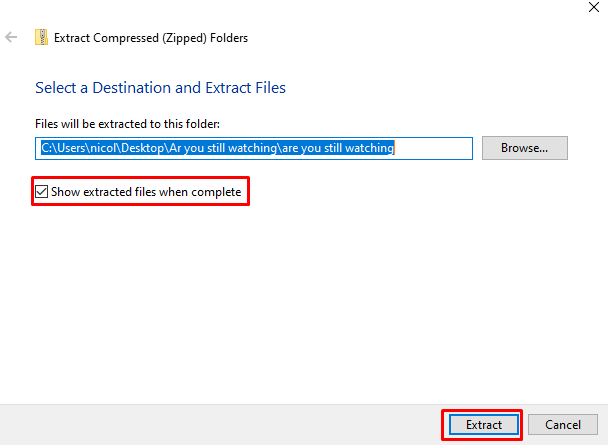608x445 pixels.
Task: Click the zipped folder icon beside title
Action: pos(41,38)
